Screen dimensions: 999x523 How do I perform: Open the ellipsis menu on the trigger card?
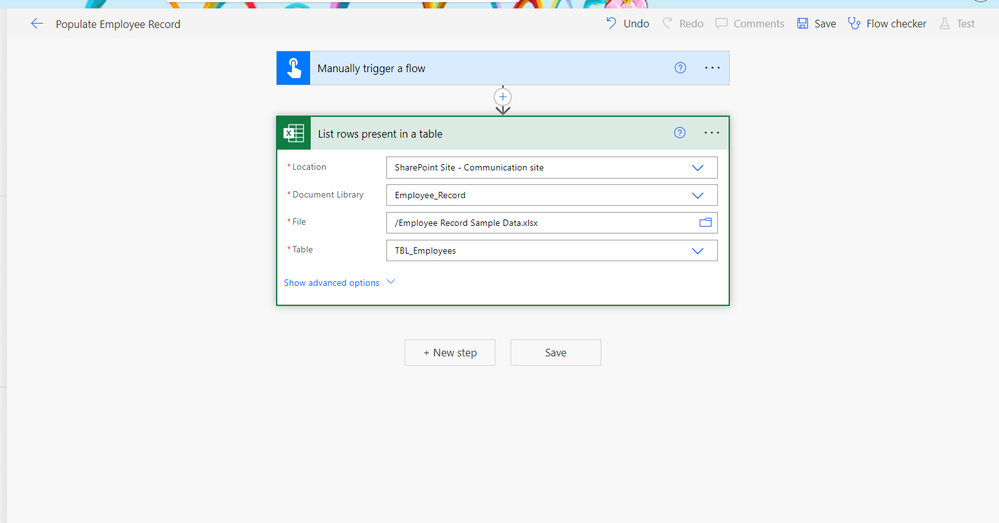point(712,68)
